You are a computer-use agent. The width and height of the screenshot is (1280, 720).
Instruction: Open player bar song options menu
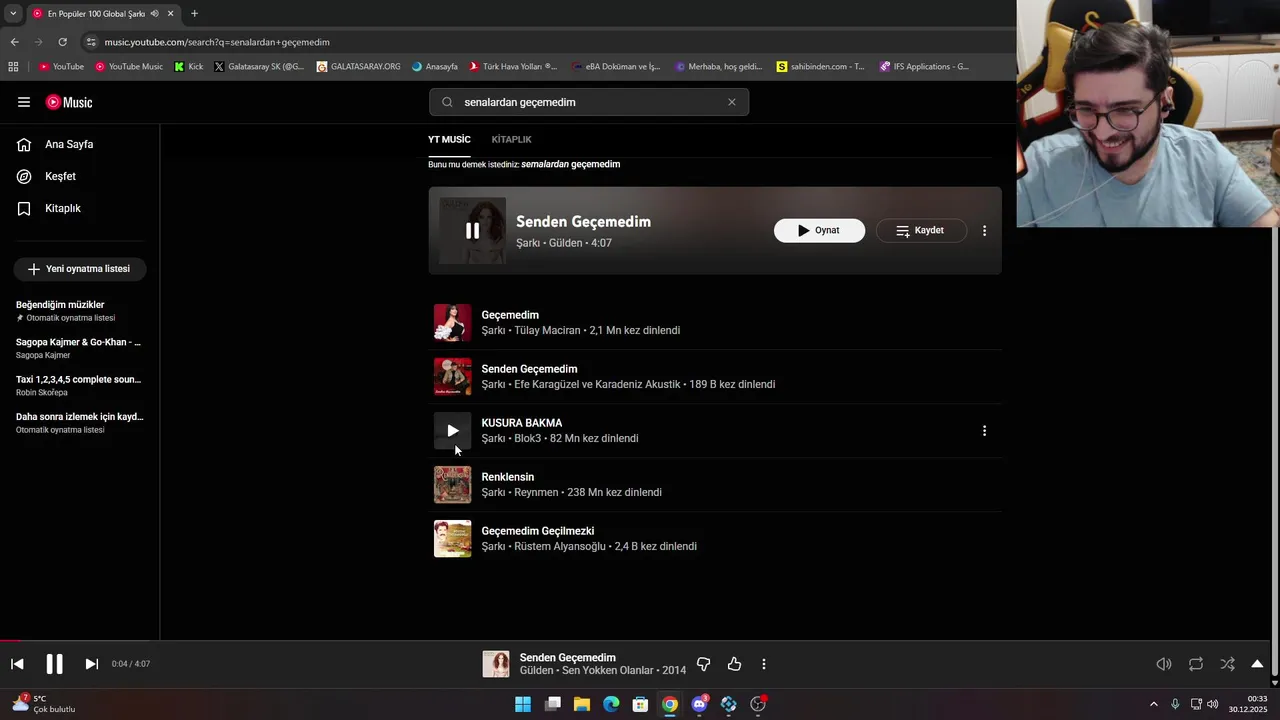(764, 664)
